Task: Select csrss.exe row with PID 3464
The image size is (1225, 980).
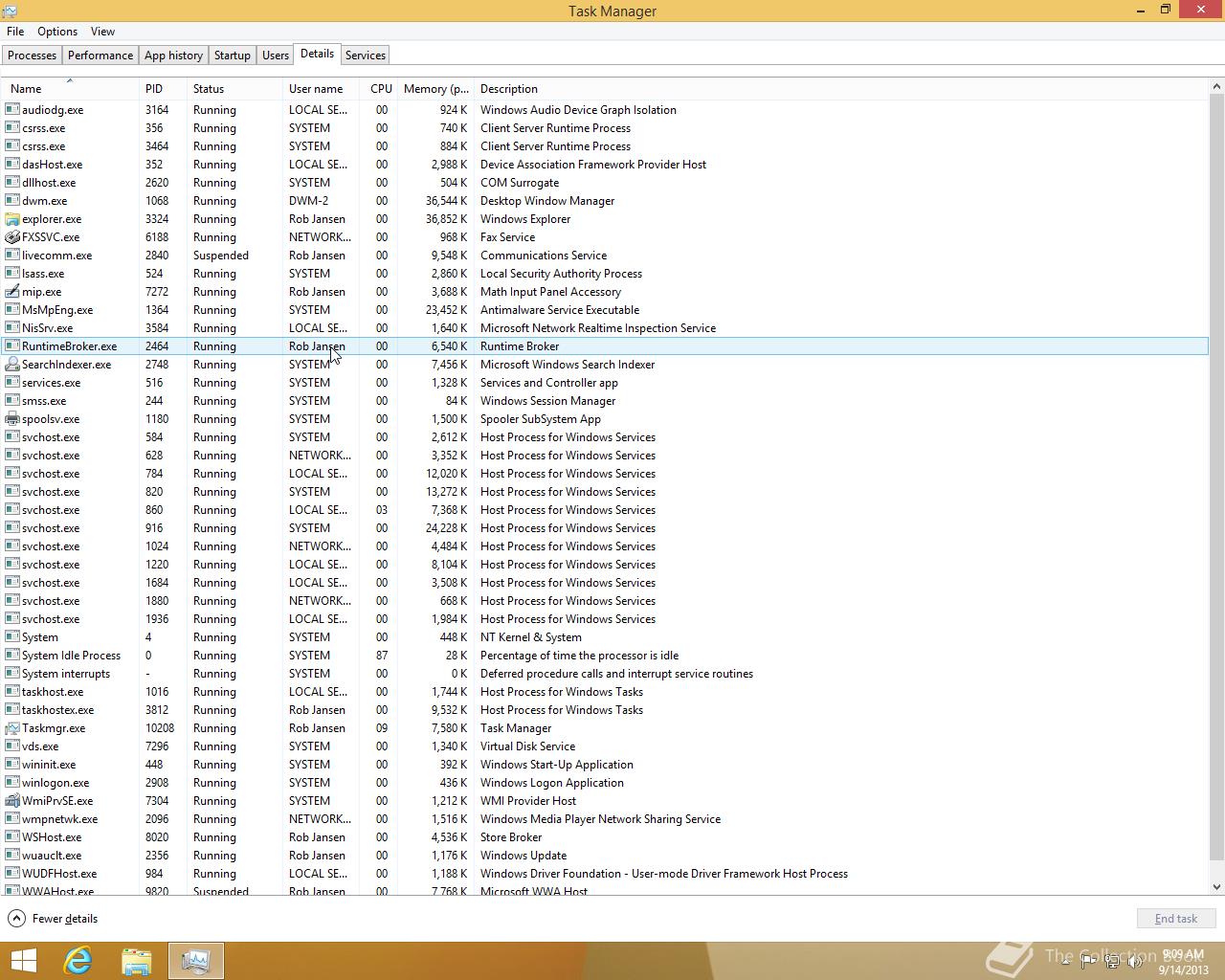Action: click(x=605, y=146)
